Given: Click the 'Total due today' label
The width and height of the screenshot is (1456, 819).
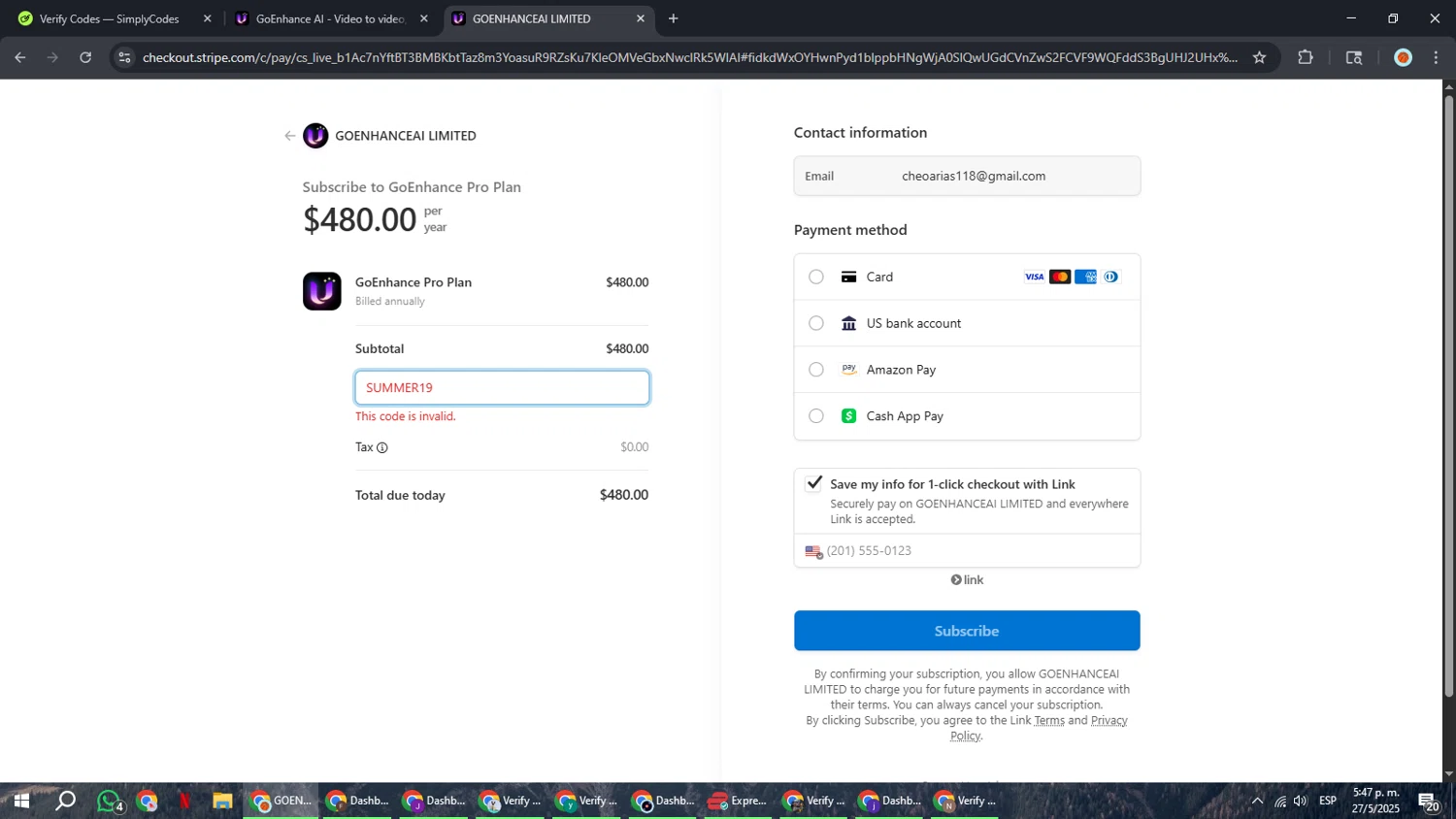Looking at the screenshot, I should coord(400,495).
